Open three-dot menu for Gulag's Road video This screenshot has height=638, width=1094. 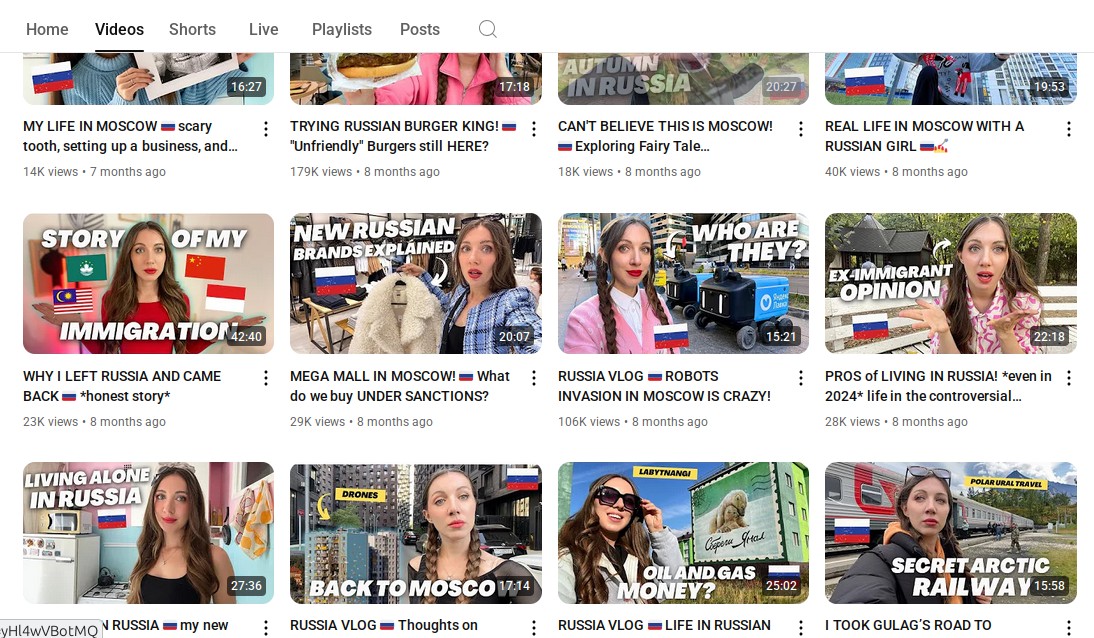tap(1069, 627)
